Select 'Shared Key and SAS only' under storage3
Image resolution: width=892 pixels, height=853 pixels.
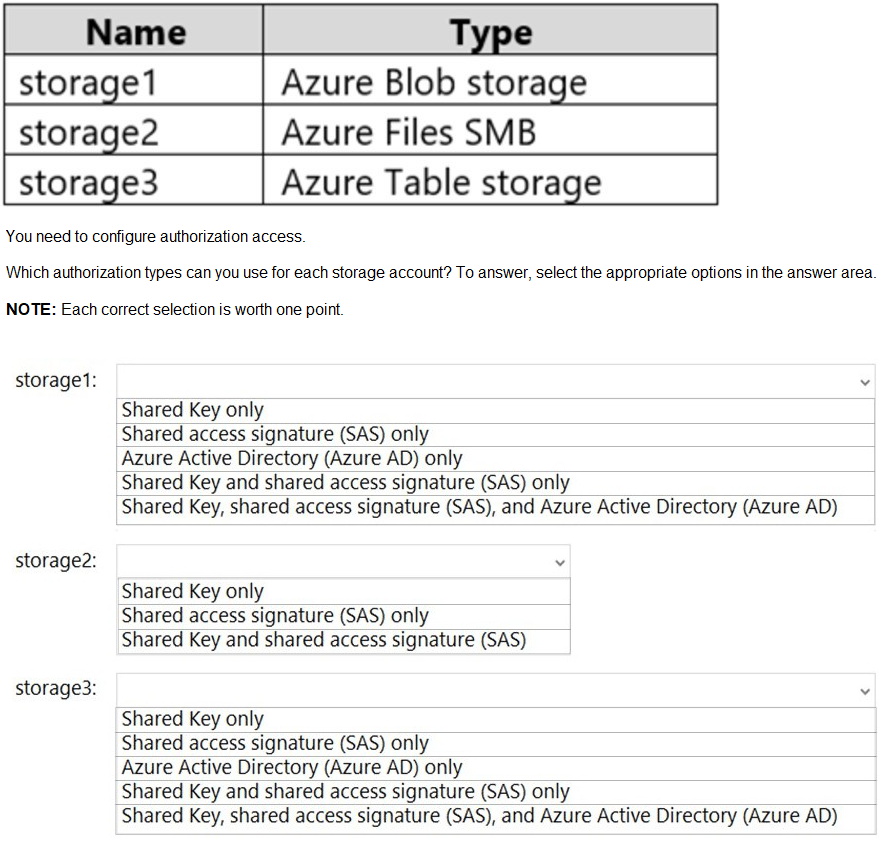345,791
